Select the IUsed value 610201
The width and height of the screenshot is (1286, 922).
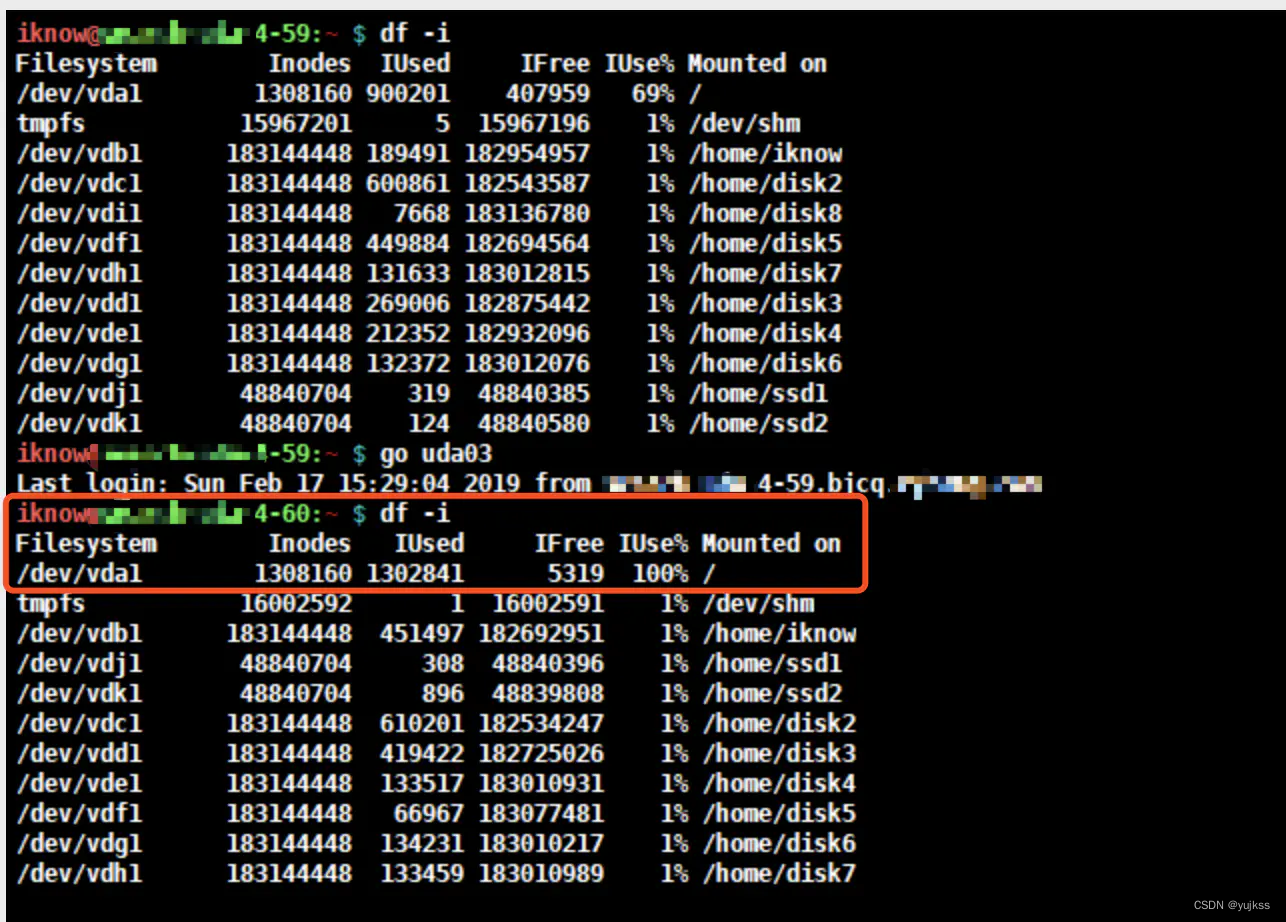click(422, 724)
